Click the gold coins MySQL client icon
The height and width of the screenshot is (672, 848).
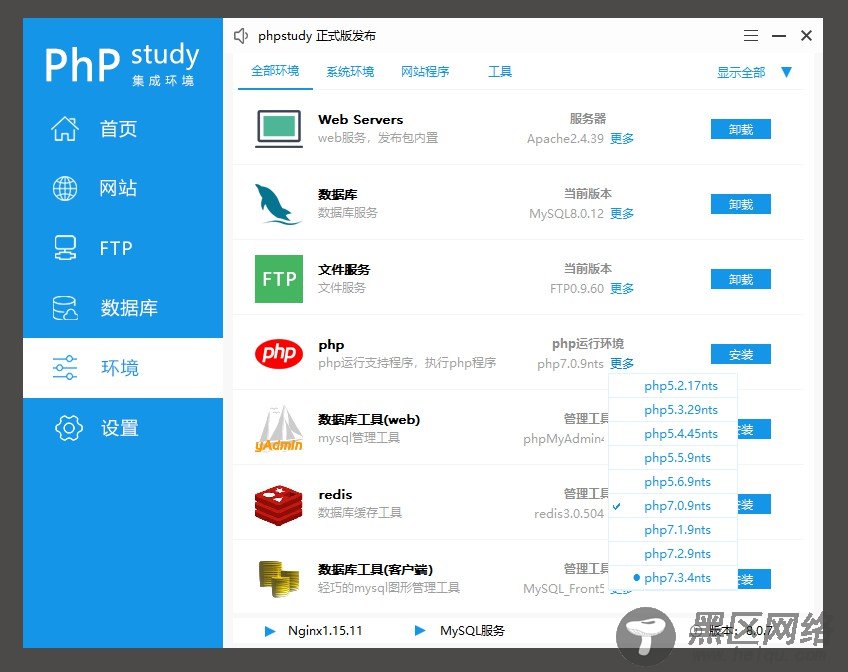click(279, 579)
